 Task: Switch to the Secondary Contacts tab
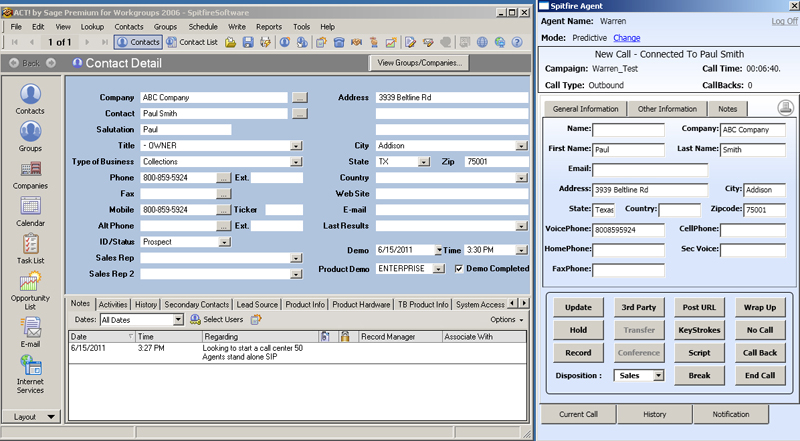[x=196, y=304]
